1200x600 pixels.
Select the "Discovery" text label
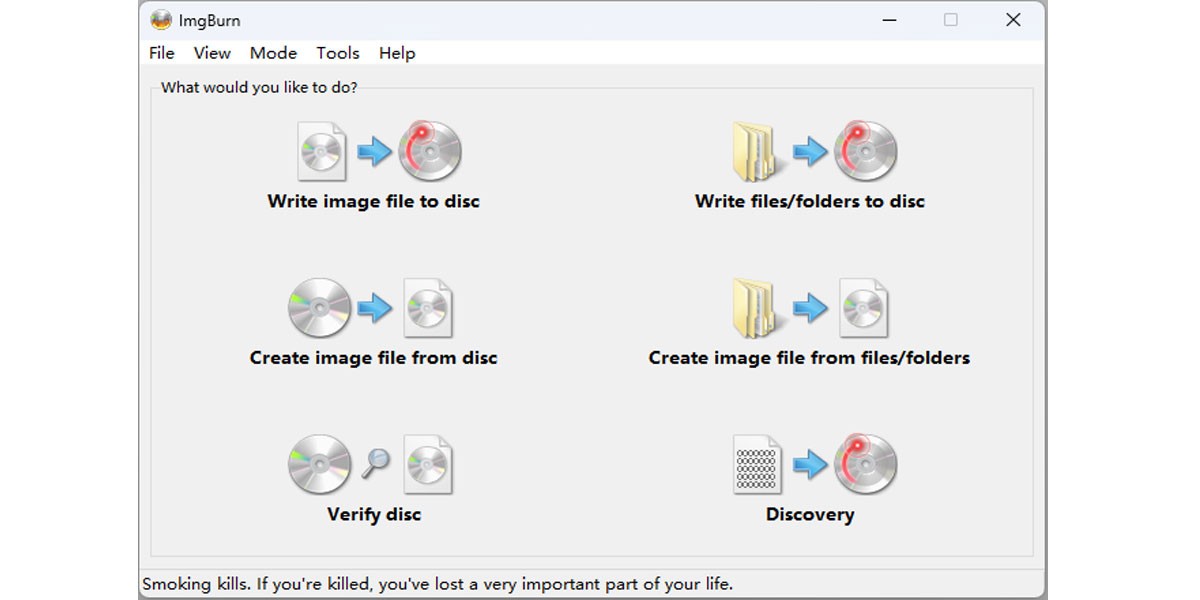pyautogui.click(x=810, y=515)
